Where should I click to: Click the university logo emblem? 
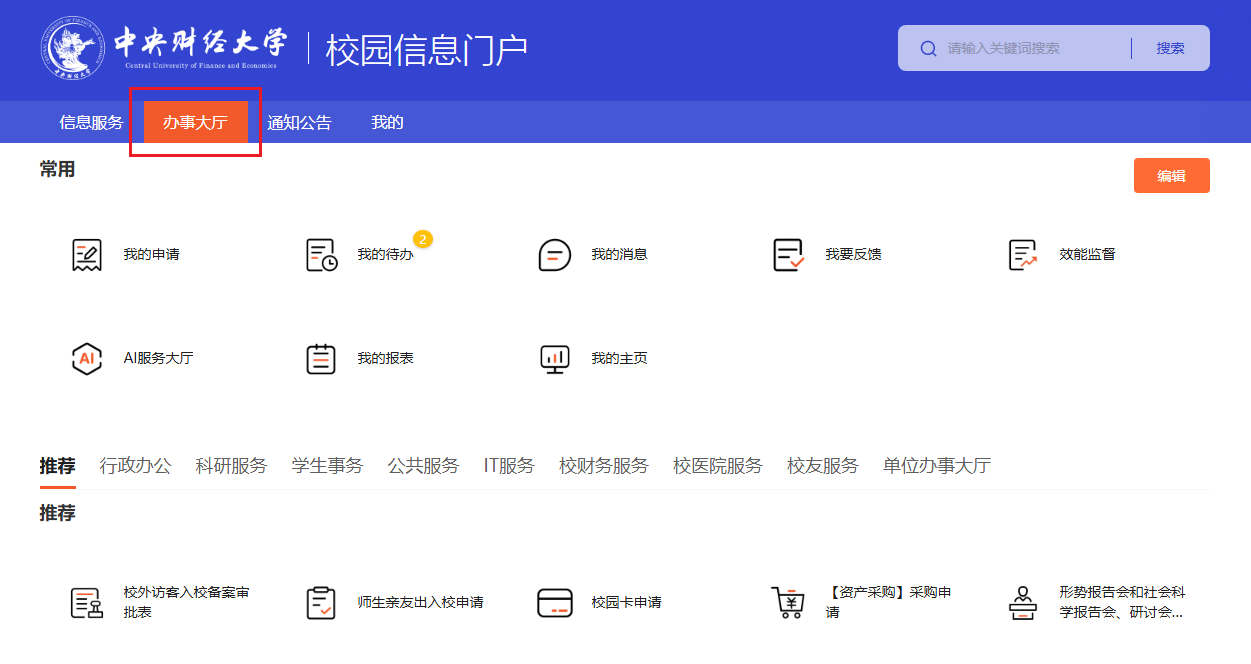[x=73, y=48]
